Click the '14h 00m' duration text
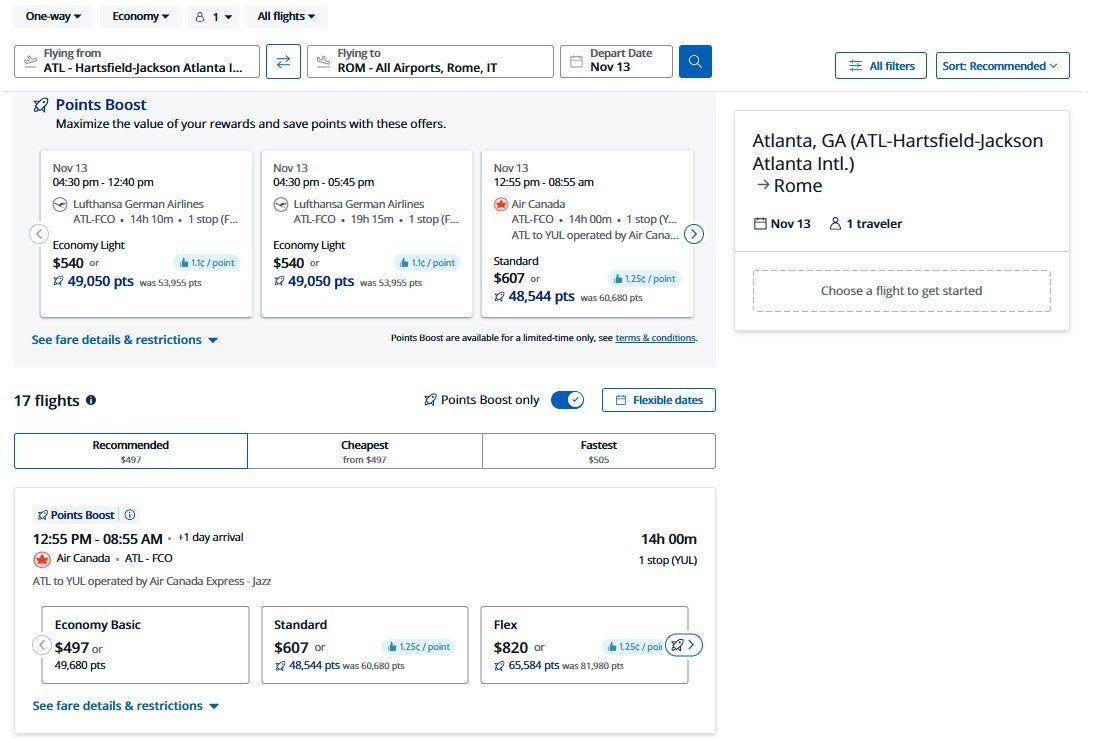Viewport: 1093px width, 739px height. (x=668, y=539)
